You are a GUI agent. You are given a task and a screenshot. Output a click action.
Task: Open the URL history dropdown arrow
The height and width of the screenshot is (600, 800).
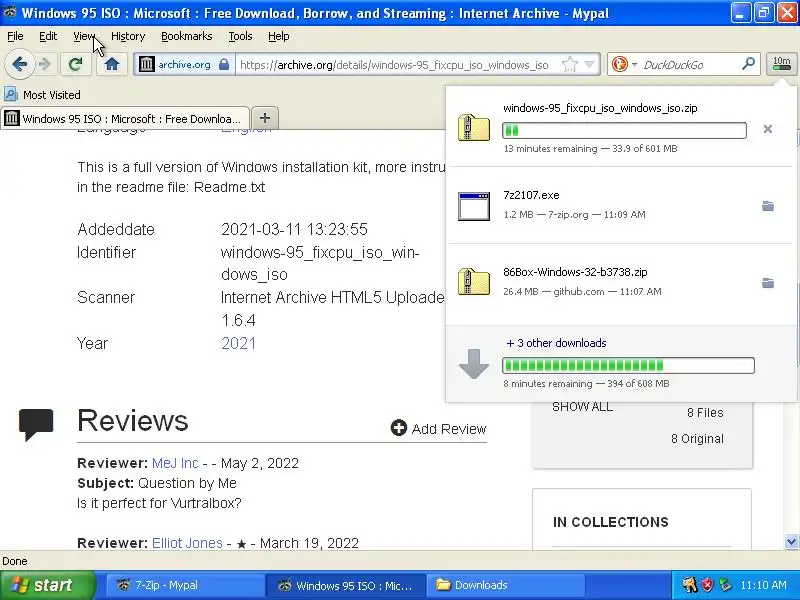coord(590,64)
